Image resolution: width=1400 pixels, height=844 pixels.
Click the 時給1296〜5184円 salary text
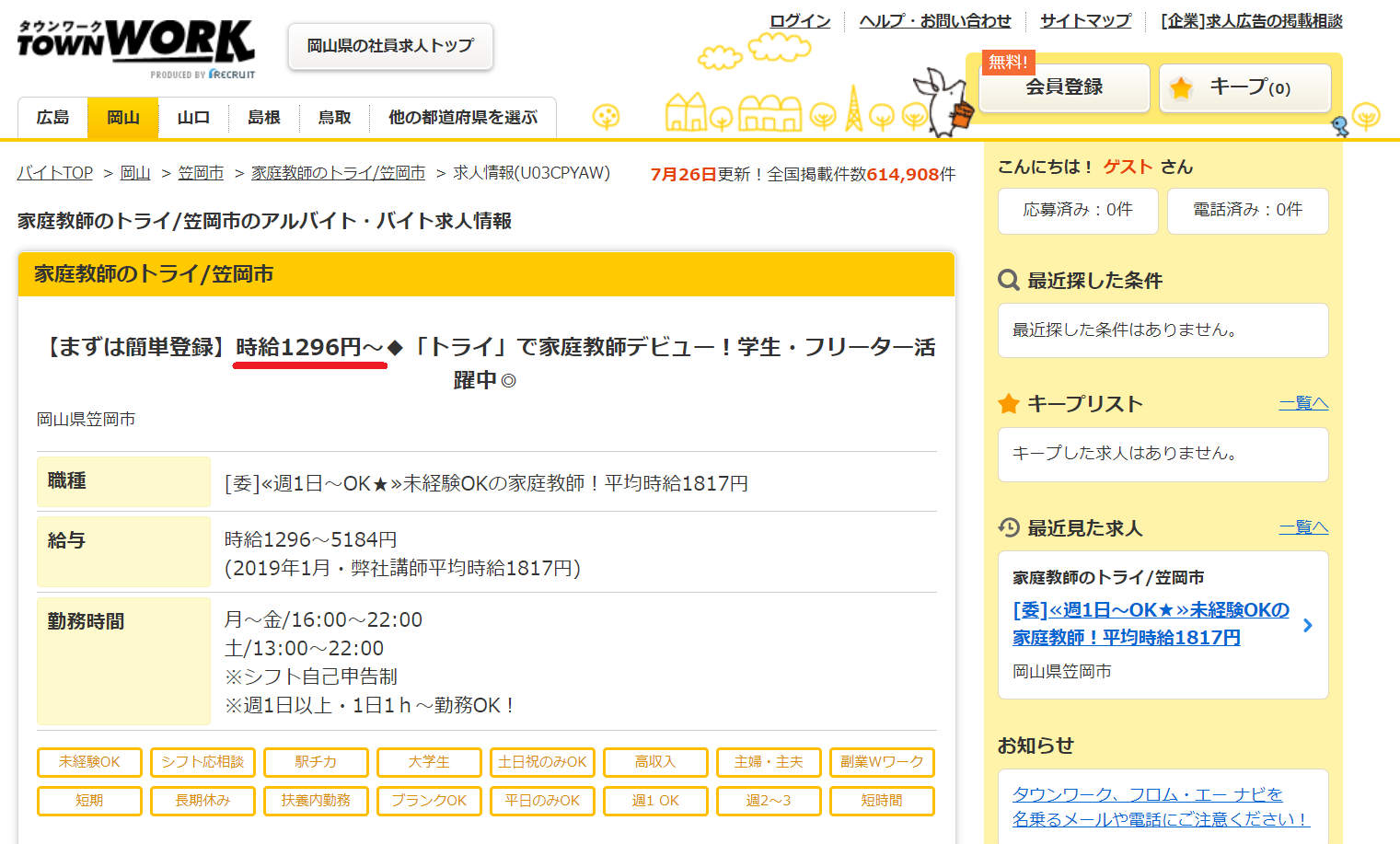point(311,539)
